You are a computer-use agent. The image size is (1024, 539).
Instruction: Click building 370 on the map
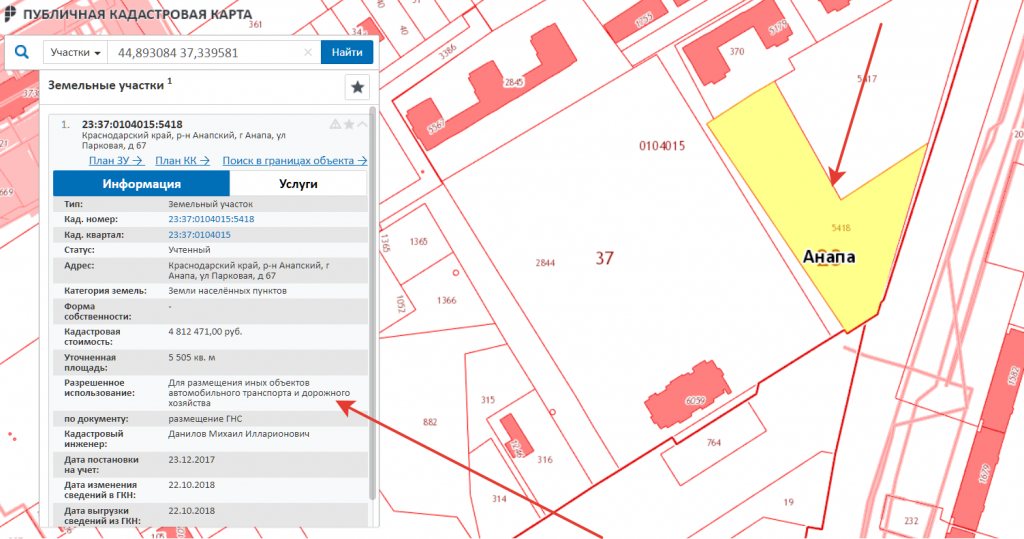click(x=737, y=52)
